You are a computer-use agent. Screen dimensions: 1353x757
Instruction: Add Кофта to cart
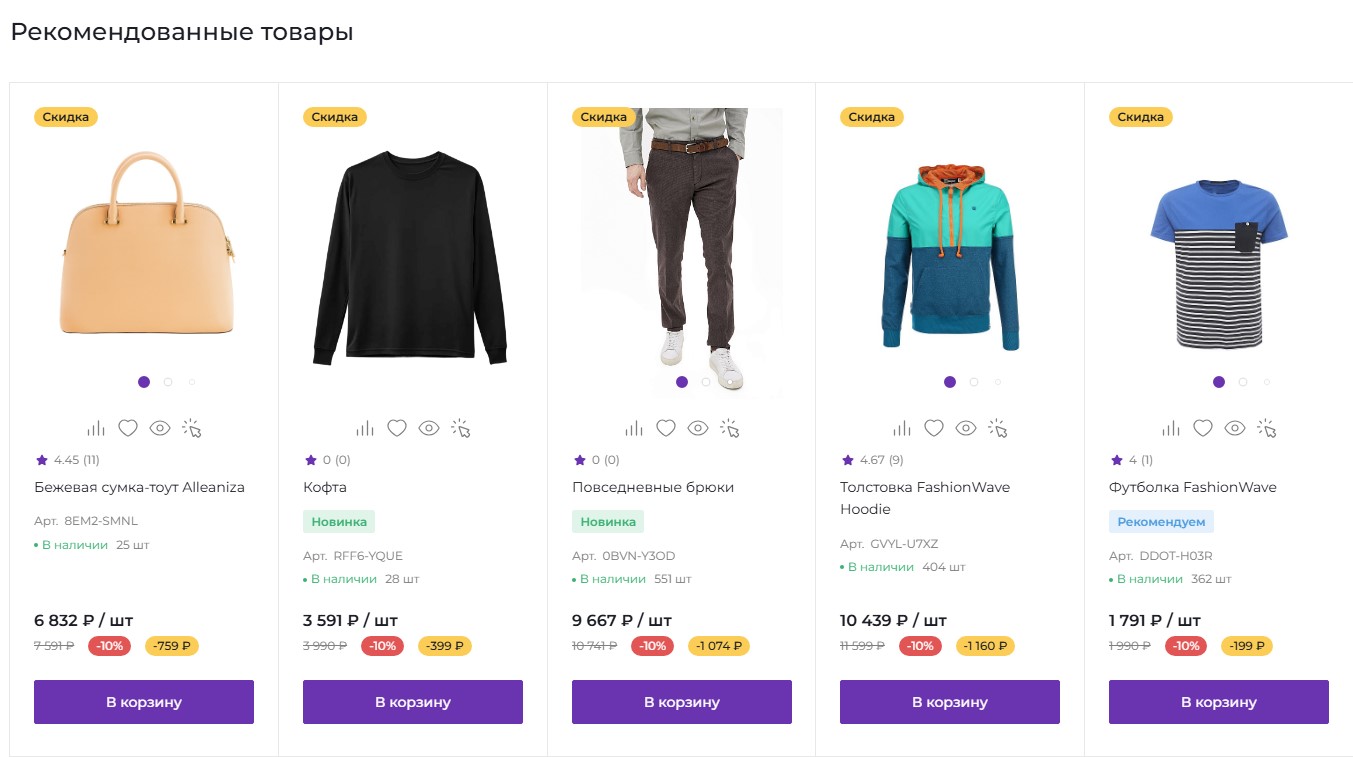click(x=412, y=702)
